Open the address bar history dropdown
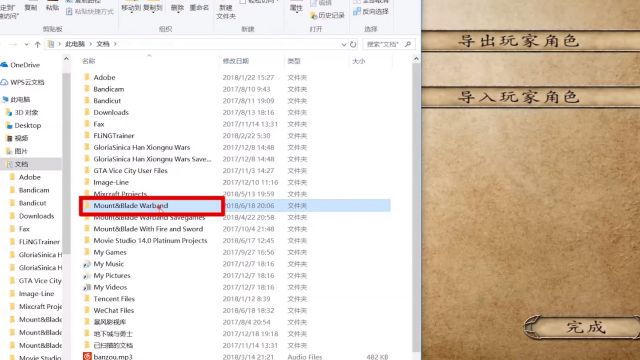 click(344, 44)
